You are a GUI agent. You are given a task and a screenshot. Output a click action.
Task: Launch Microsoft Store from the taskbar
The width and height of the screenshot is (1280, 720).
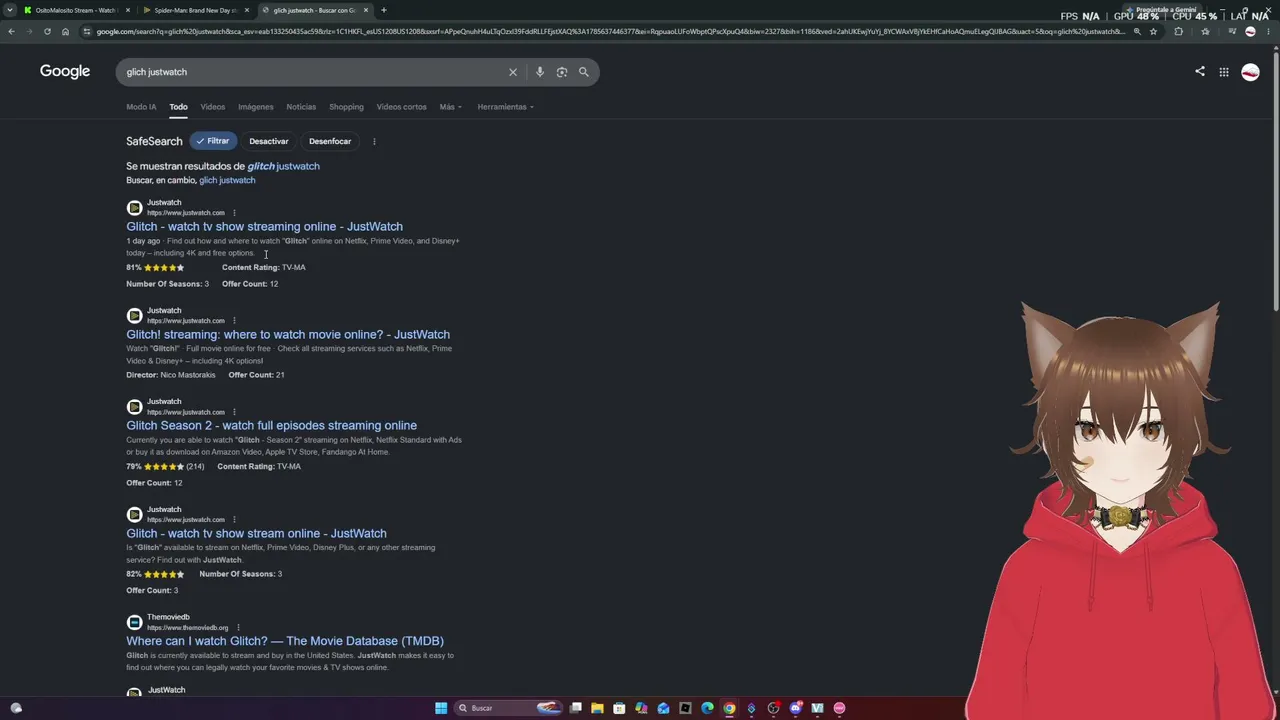619,708
